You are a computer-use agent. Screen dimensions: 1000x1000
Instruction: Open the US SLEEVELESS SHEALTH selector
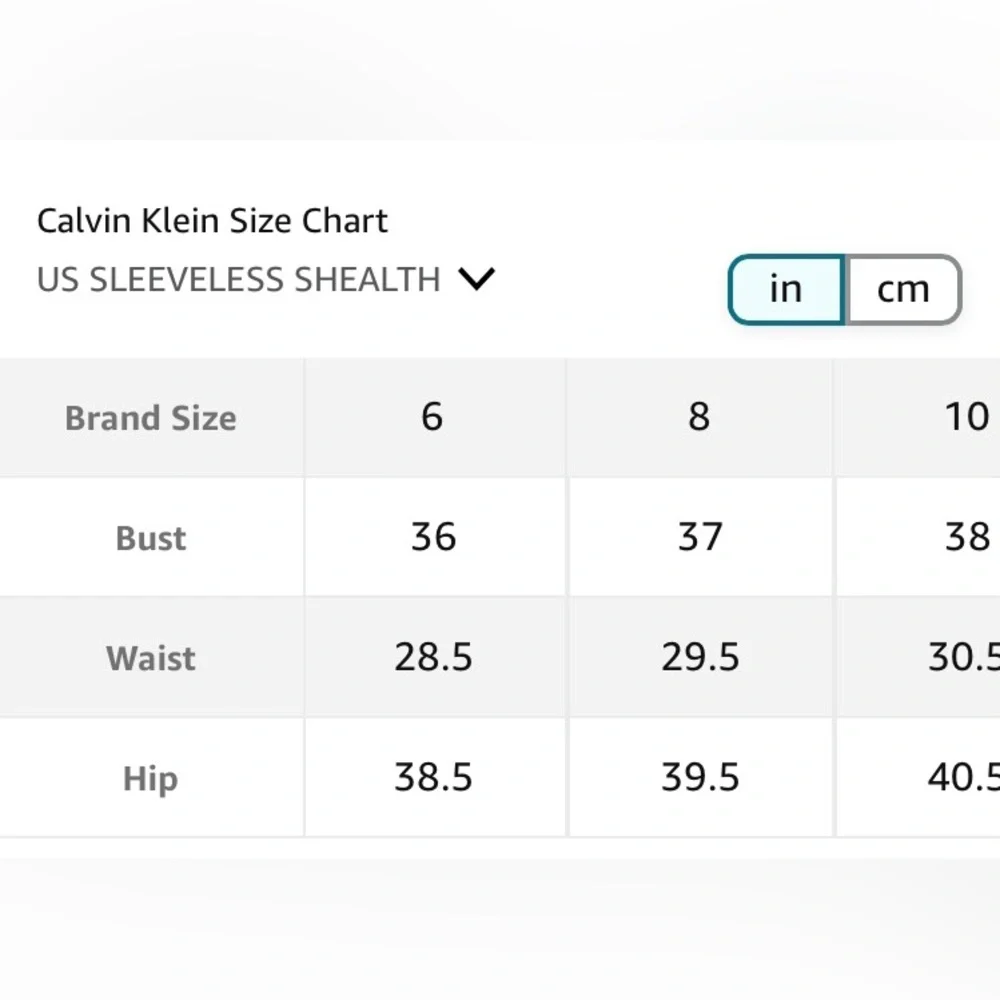coord(239,279)
